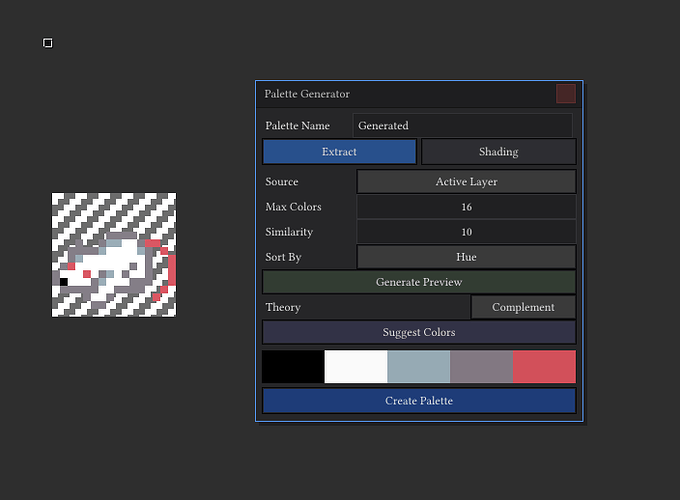Click Suggest Colors button
The image size is (680, 500).
[419, 333]
